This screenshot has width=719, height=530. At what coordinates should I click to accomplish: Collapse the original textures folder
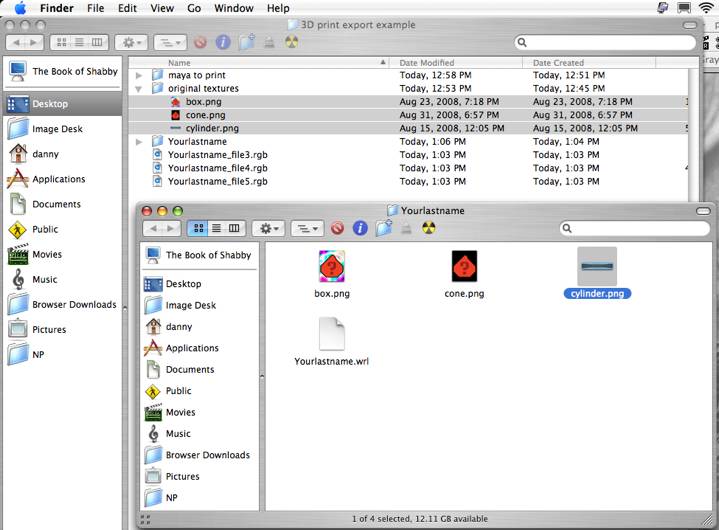pyautogui.click(x=140, y=88)
